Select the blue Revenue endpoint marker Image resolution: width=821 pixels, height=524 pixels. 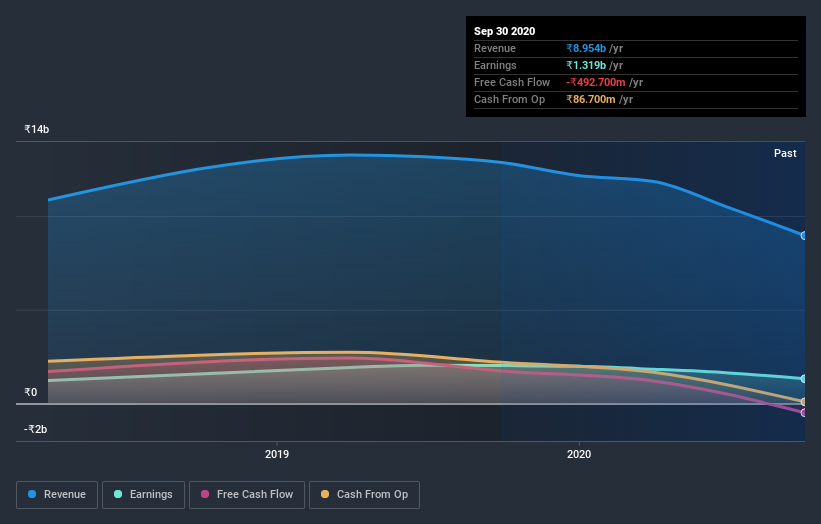[804, 236]
